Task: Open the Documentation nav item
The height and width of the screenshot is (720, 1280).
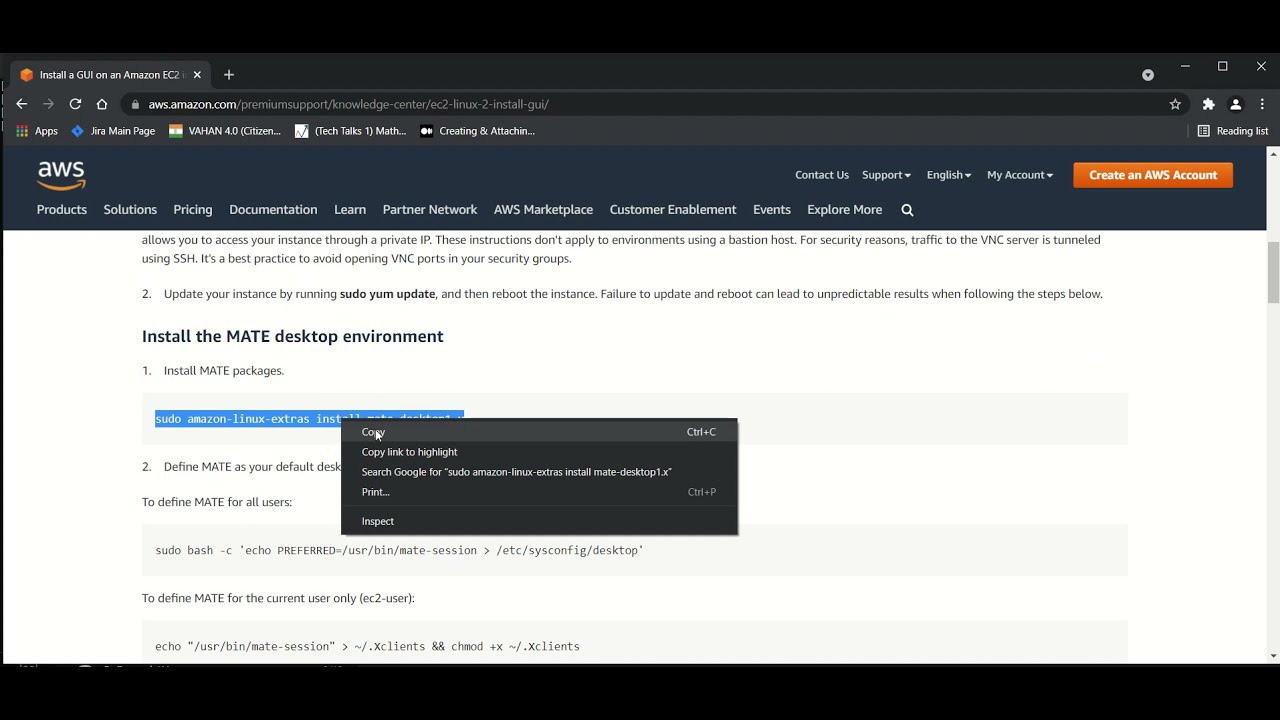Action: click(x=273, y=210)
